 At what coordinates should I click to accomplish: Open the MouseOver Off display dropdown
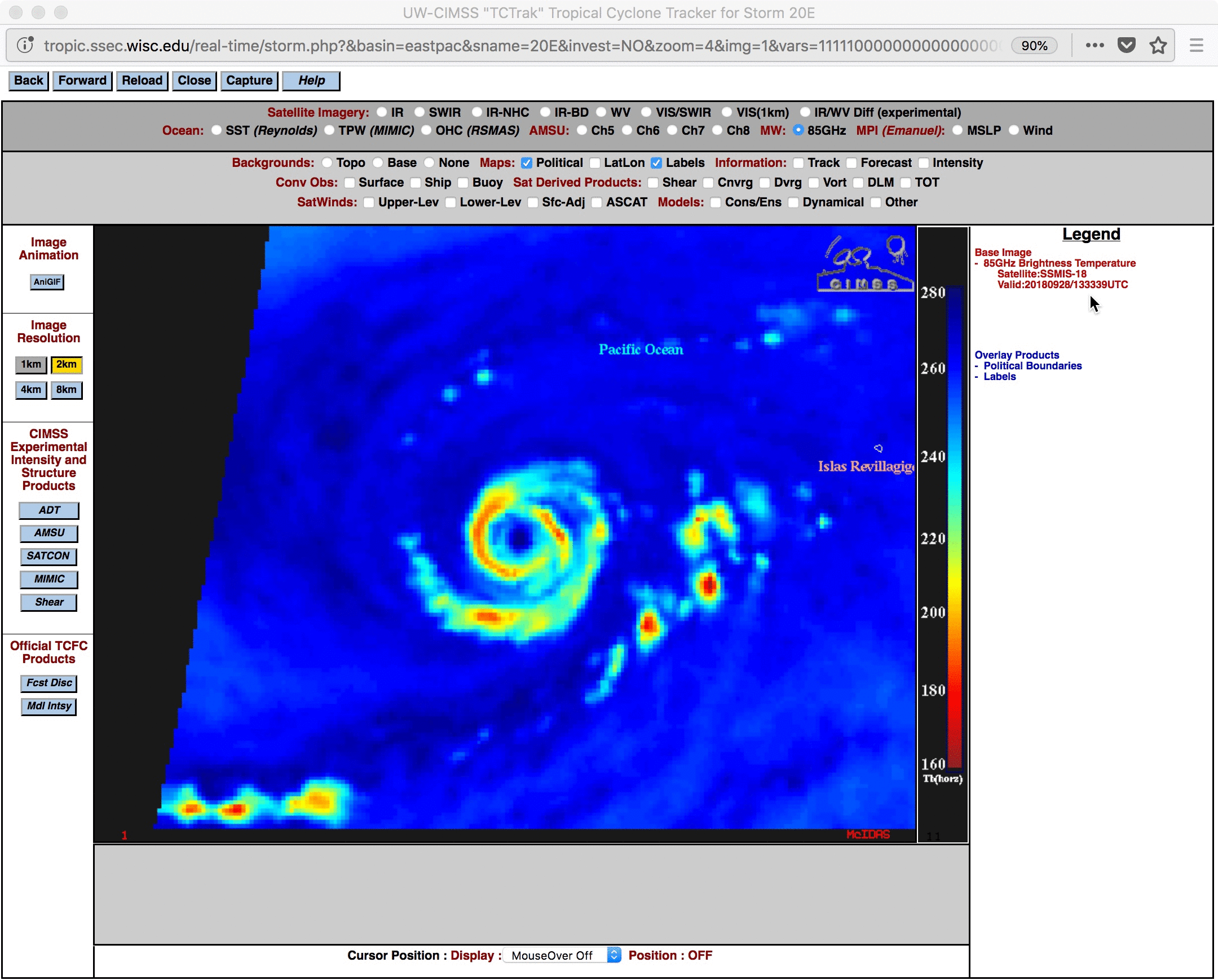(562, 956)
